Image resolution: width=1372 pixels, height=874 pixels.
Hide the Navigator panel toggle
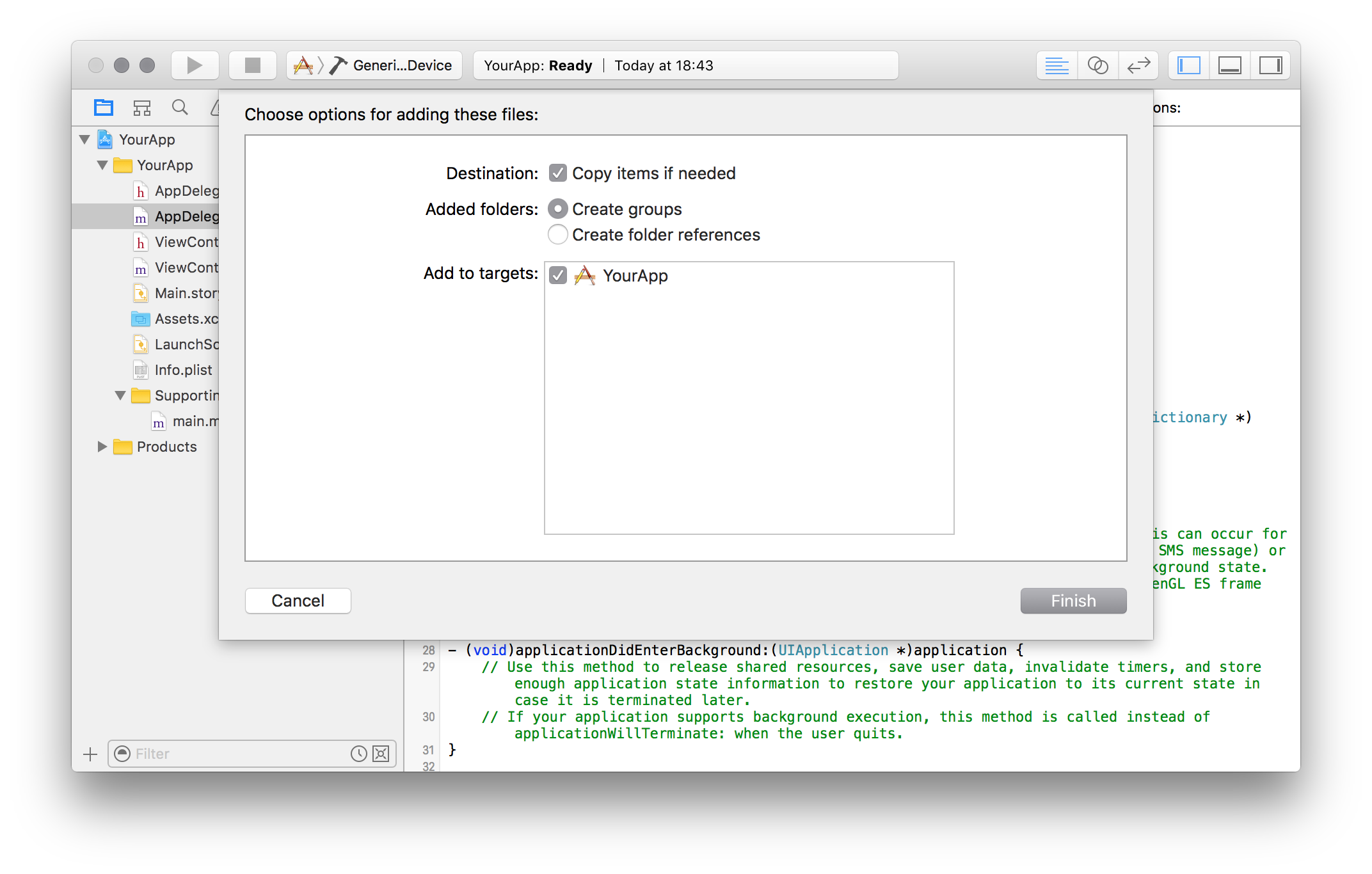coord(1189,65)
